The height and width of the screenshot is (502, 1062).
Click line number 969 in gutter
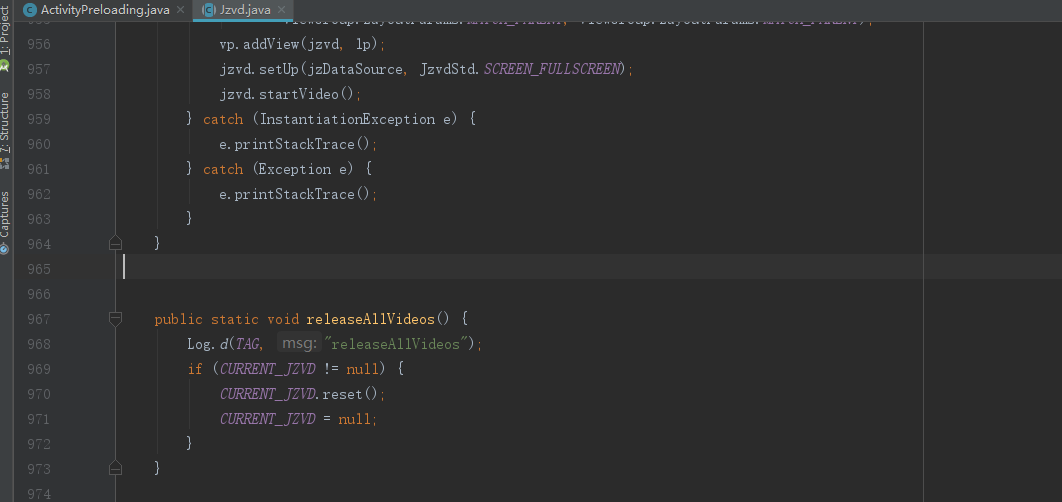pyautogui.click(x=39, y=369)
